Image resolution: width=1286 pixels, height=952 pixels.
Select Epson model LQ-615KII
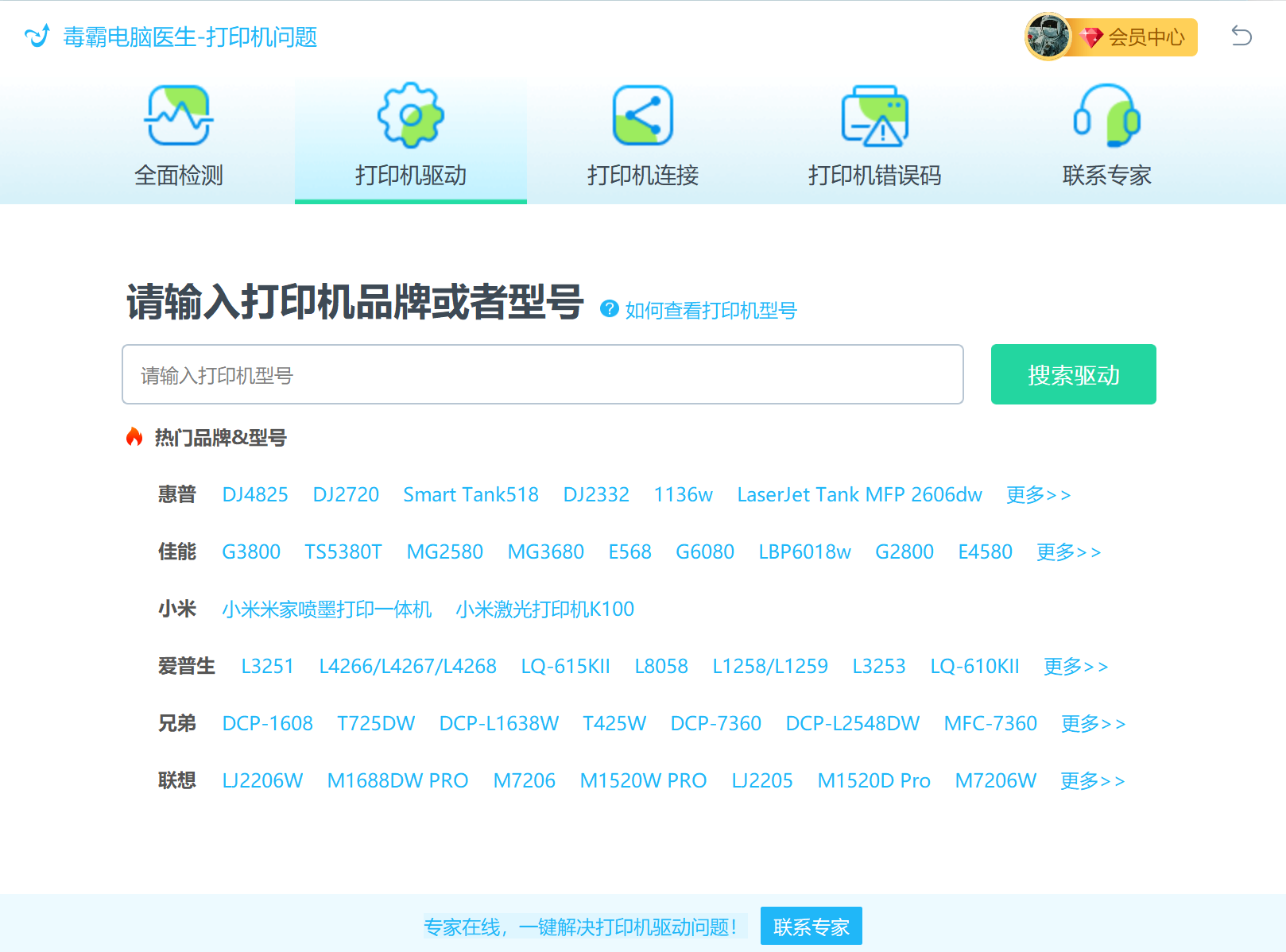(x=565, y=666)
